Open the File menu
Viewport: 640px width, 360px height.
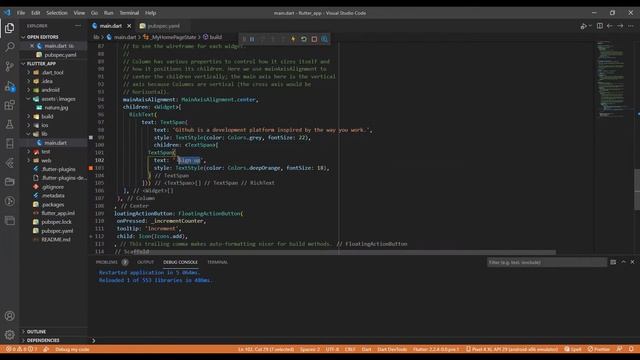coord(21,13)
